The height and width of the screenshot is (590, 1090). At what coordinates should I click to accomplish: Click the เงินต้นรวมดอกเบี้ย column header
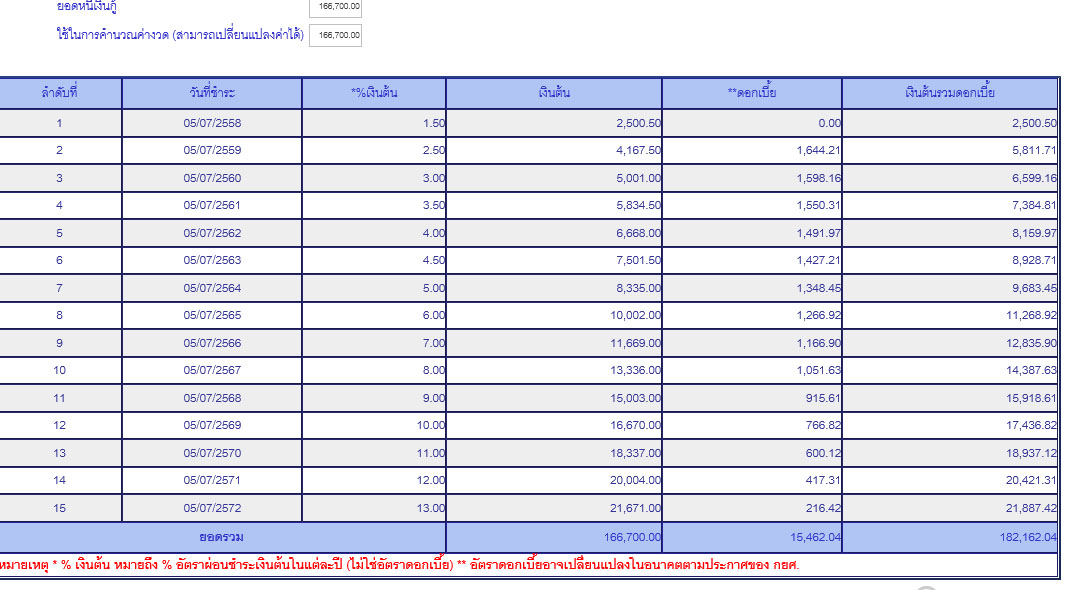tap(950, 92)
